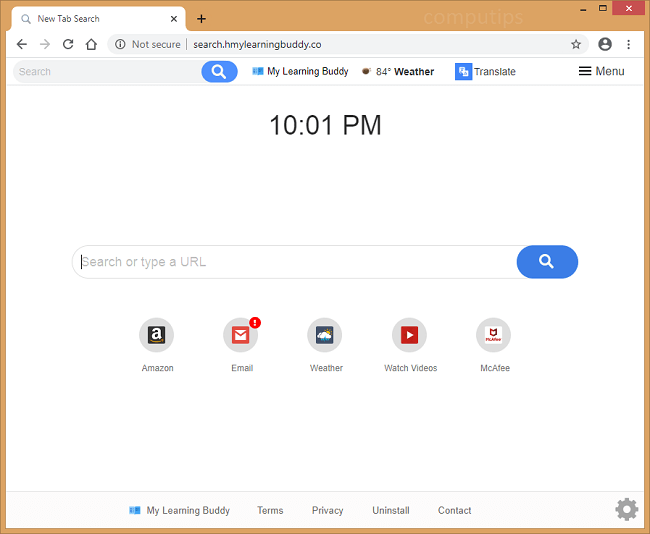The width and height of the screenshot is (650, 534).
Task: Open My Learning Buddy toolbar link
Action: point(301,71)
